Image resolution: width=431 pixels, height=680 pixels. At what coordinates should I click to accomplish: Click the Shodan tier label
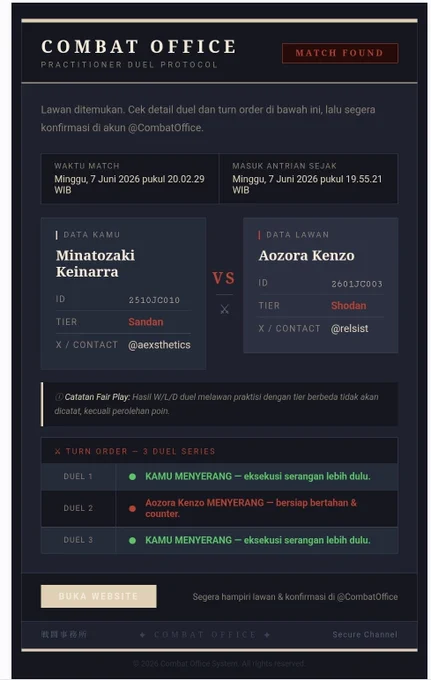[349, 306]
